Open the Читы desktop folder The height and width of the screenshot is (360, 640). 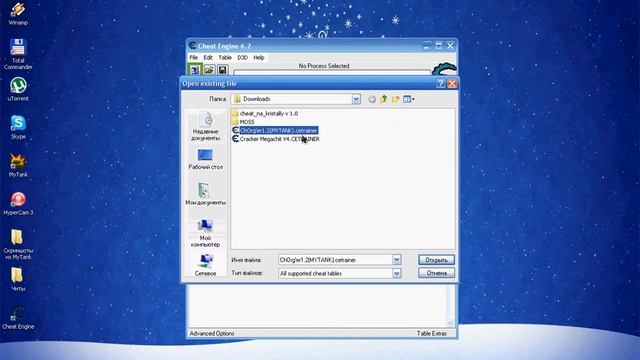pyautogui.click(x=18, y=279)
